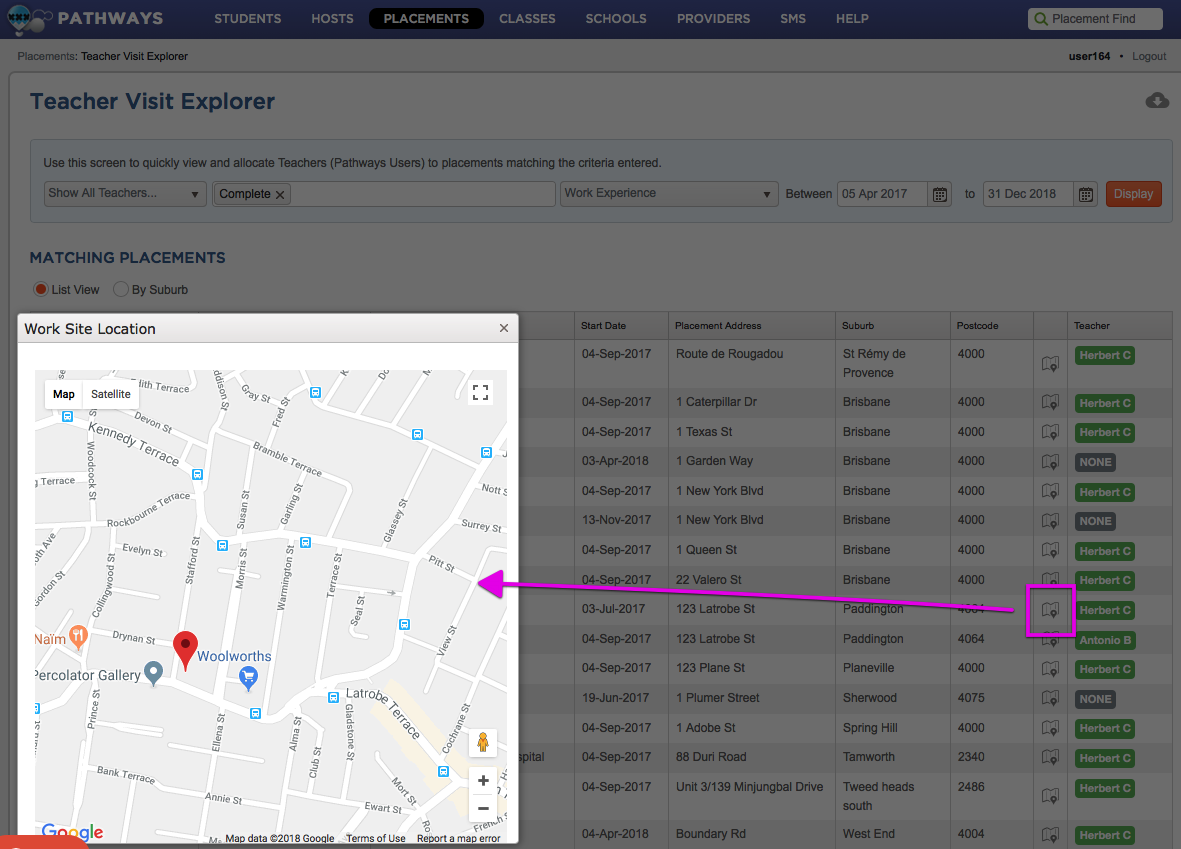Click the start date field 05 Apr 2017
1181x849 pixels.
click(882, 194)
